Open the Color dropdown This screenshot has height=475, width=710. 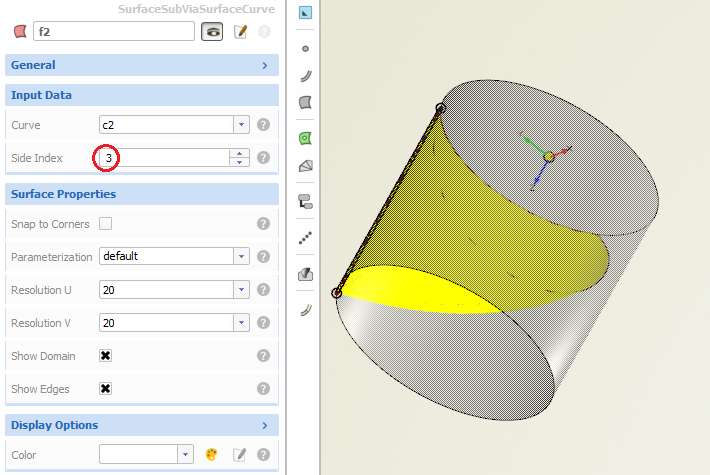185,454
